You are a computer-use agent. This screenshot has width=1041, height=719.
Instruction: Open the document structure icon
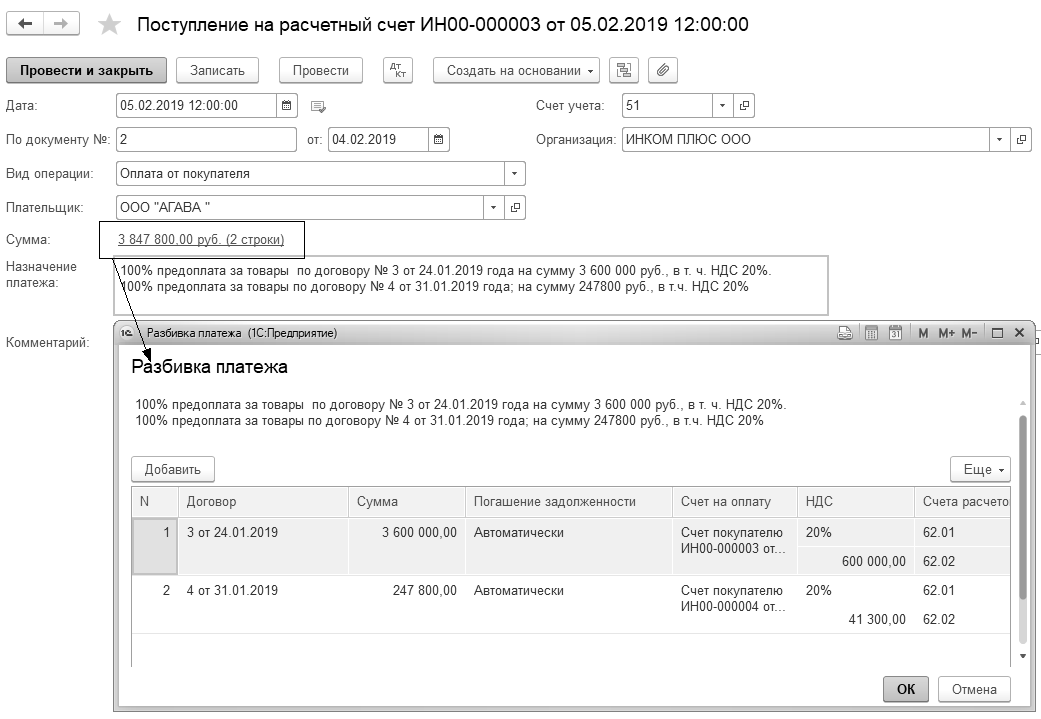pyautogui.click(x=623, y=70)
